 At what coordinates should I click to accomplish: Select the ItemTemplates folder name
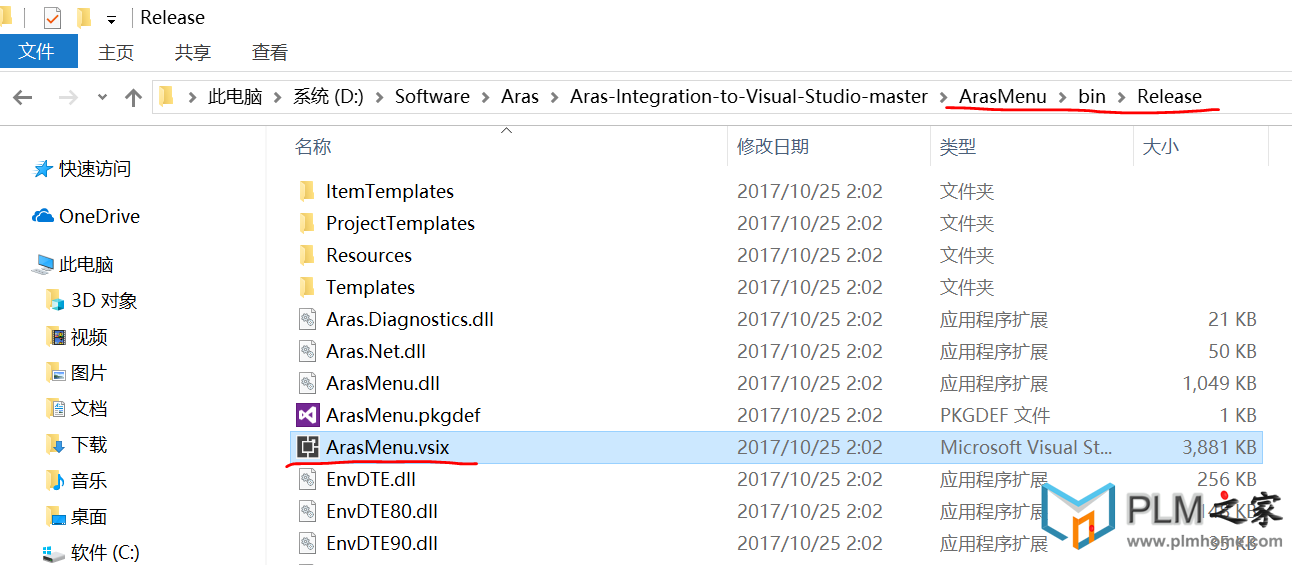tap(390, 191)
